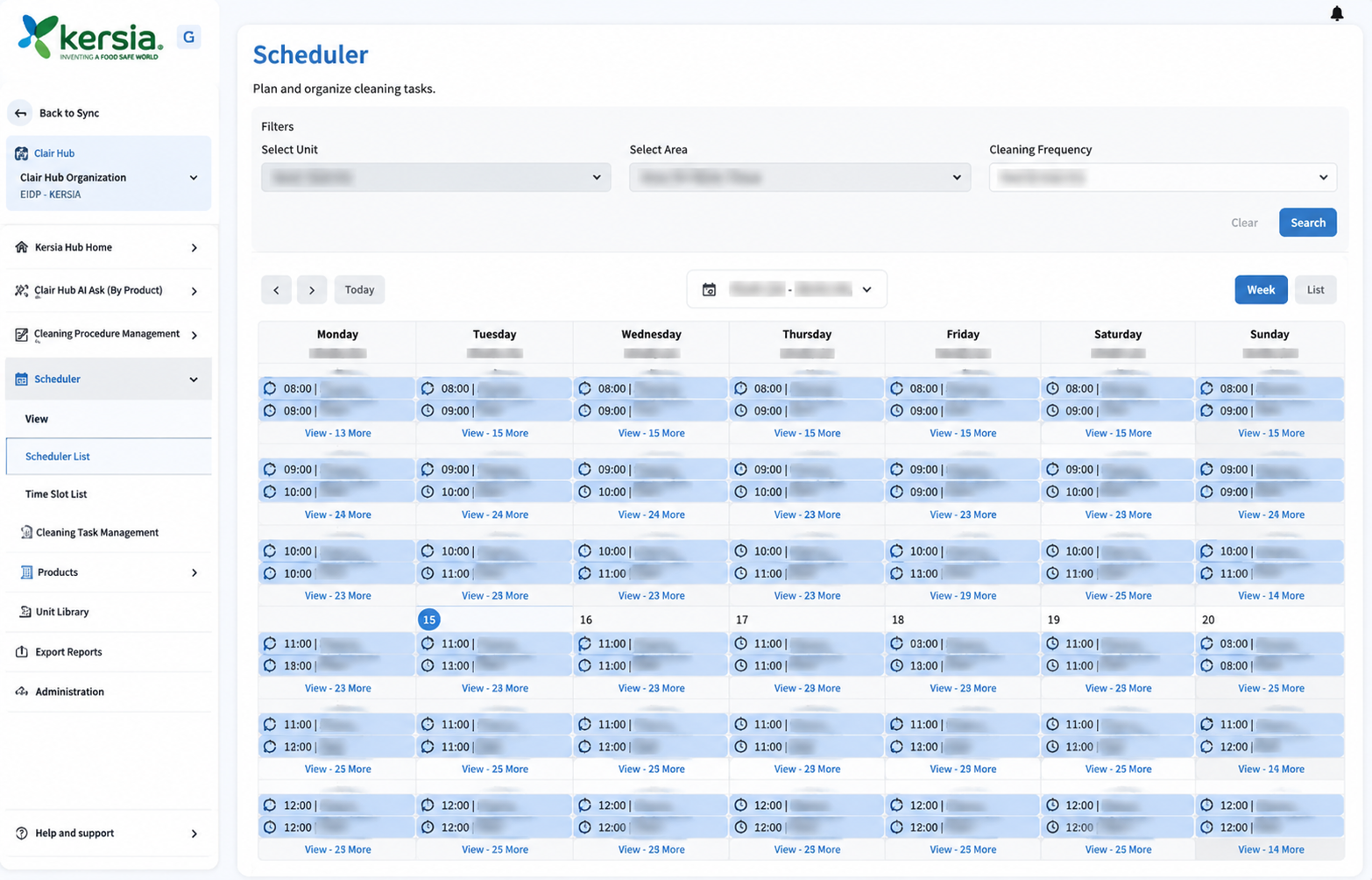This screenshot has width=1372, height=880.
Task: Select date 20 under Sunday
Action: [x=1208, y=620]
